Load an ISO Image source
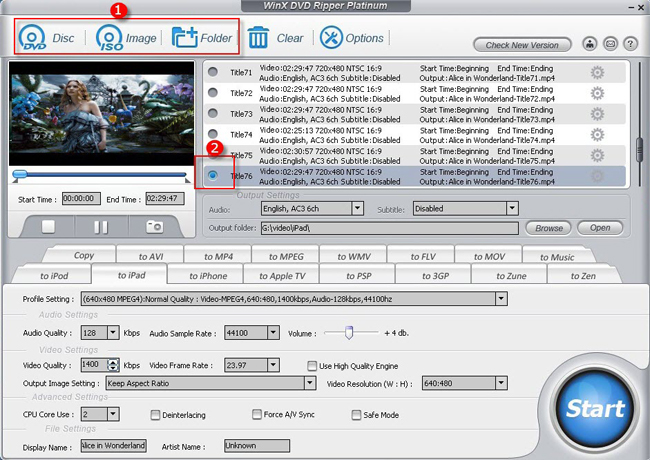The height and width of the screenshot is (460, 650). pos(126,38)
